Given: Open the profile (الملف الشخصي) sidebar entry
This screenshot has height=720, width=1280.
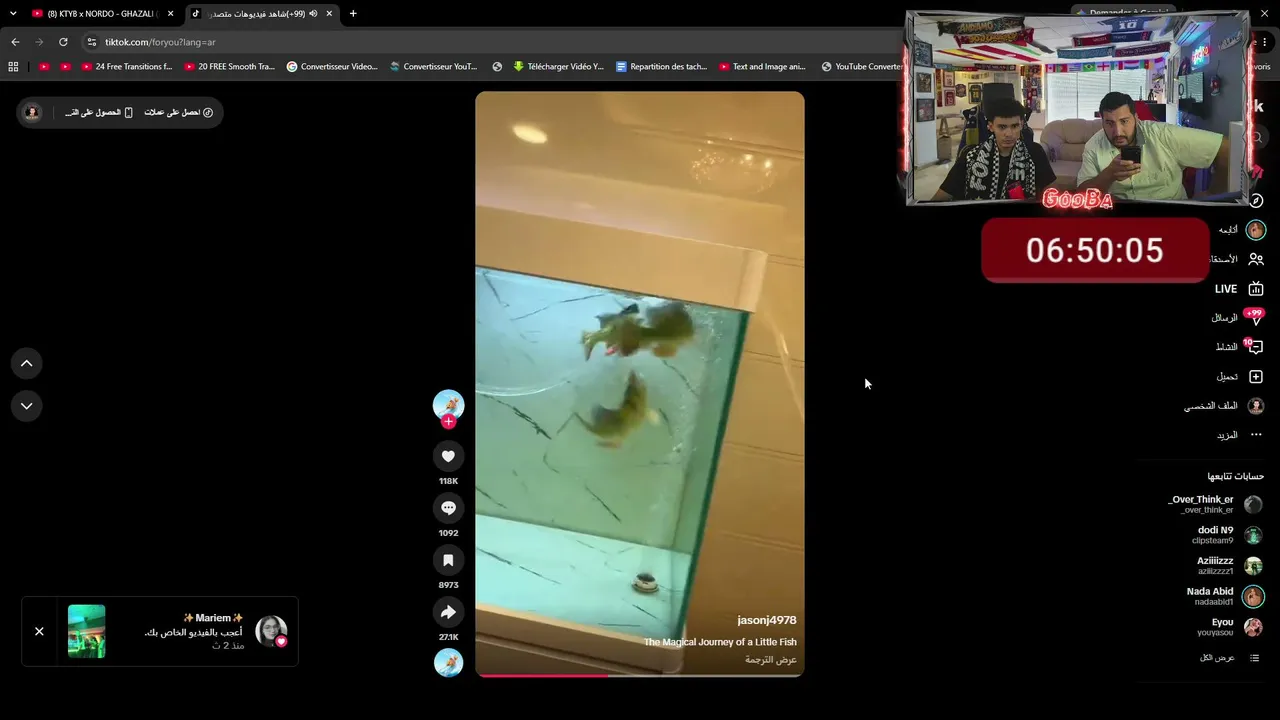Looking at the screenshot, I should 1224,406.
